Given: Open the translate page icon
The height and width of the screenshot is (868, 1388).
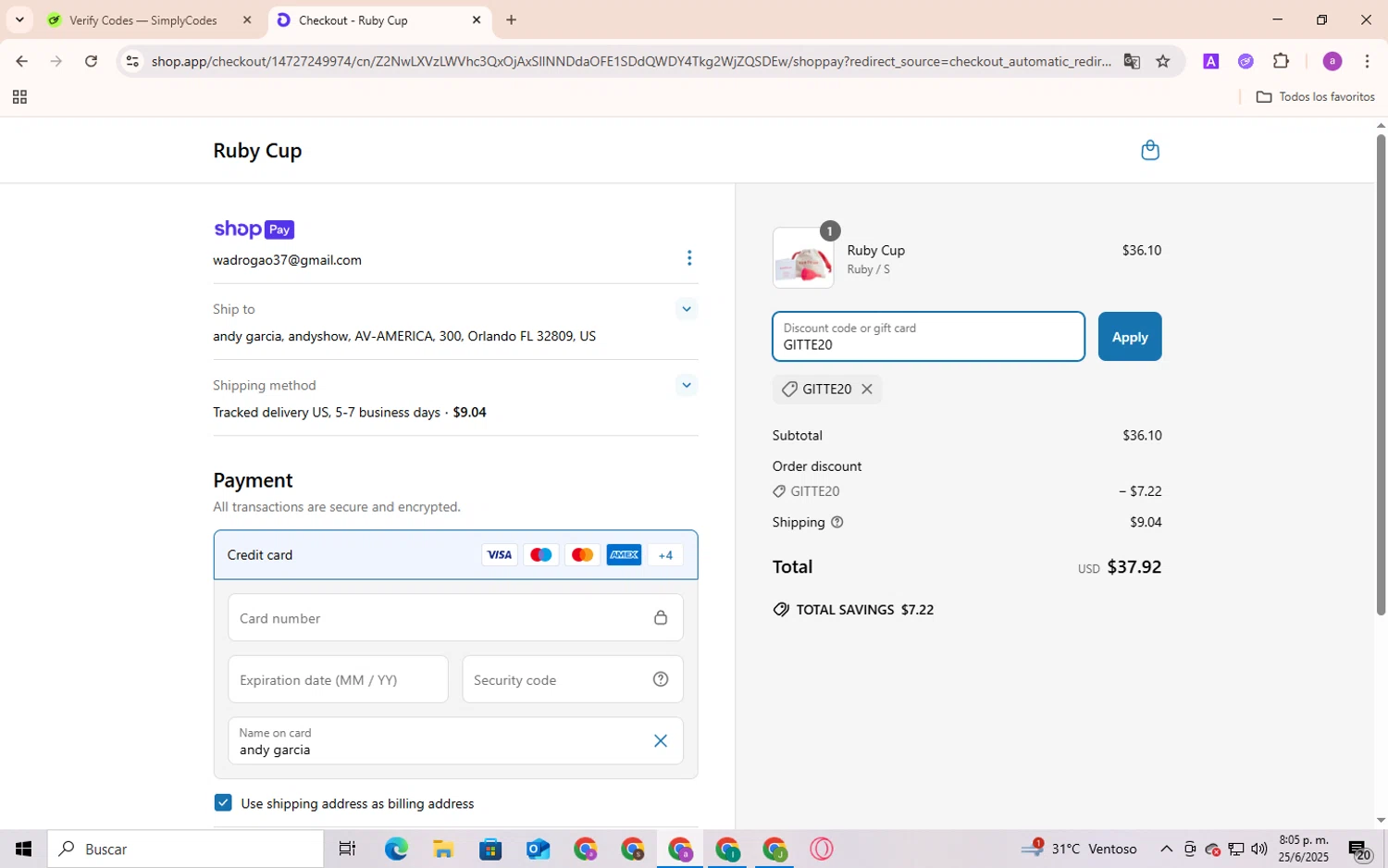Looking at the screenshot, I should (1132, 61).
